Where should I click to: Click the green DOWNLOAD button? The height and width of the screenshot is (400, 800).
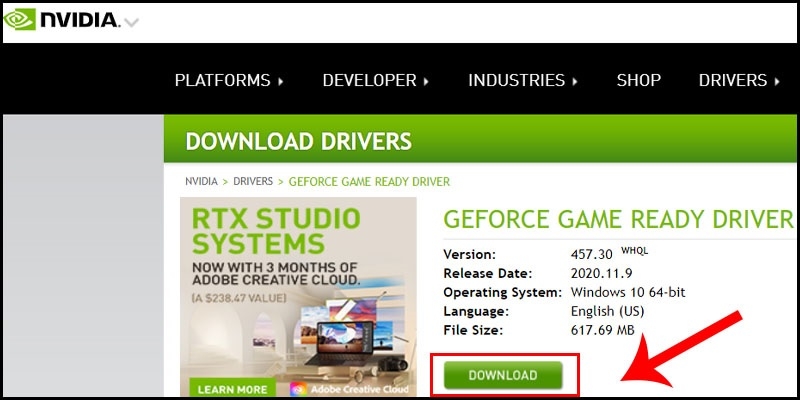tap(503, 375)
